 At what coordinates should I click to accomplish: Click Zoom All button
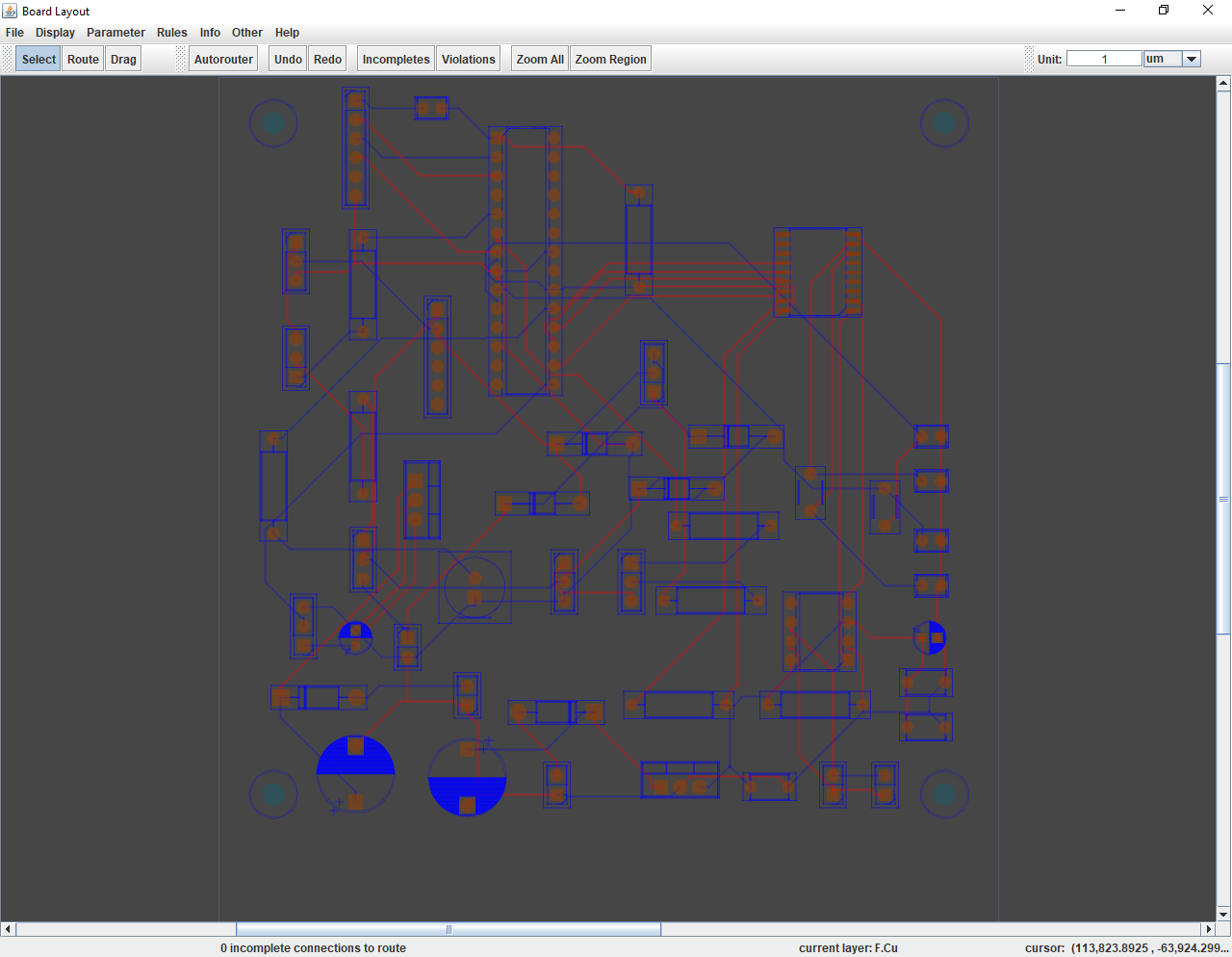[539, 59]
